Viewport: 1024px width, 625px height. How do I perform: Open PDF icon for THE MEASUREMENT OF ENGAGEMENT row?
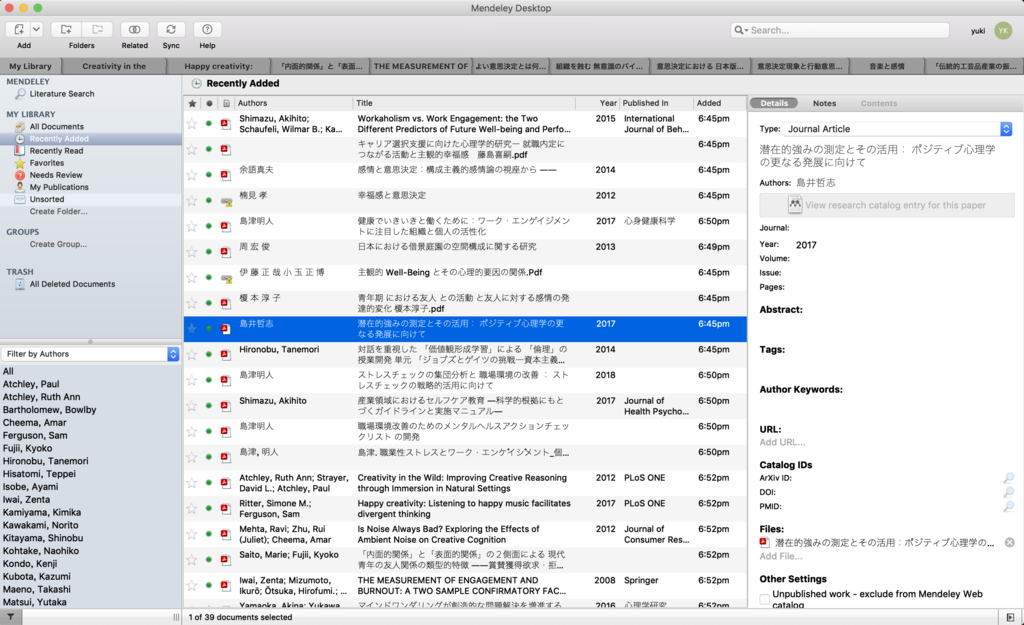click(x=226, y=585)
